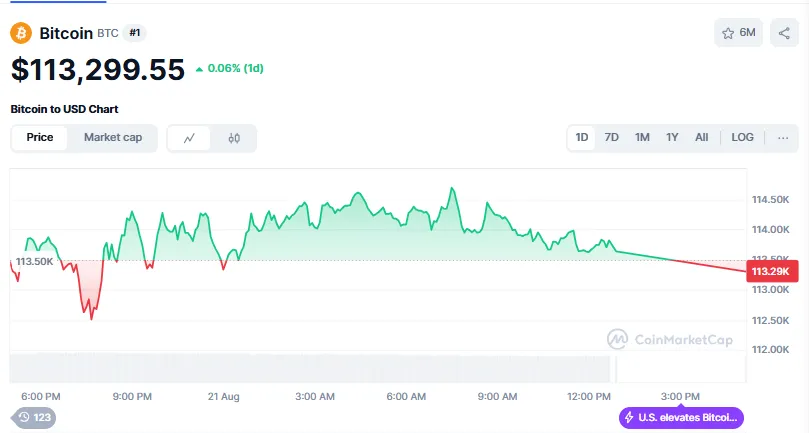The image size is (809, 433).
Task: Switch chart to Market cap
Action: pos(113,137)
